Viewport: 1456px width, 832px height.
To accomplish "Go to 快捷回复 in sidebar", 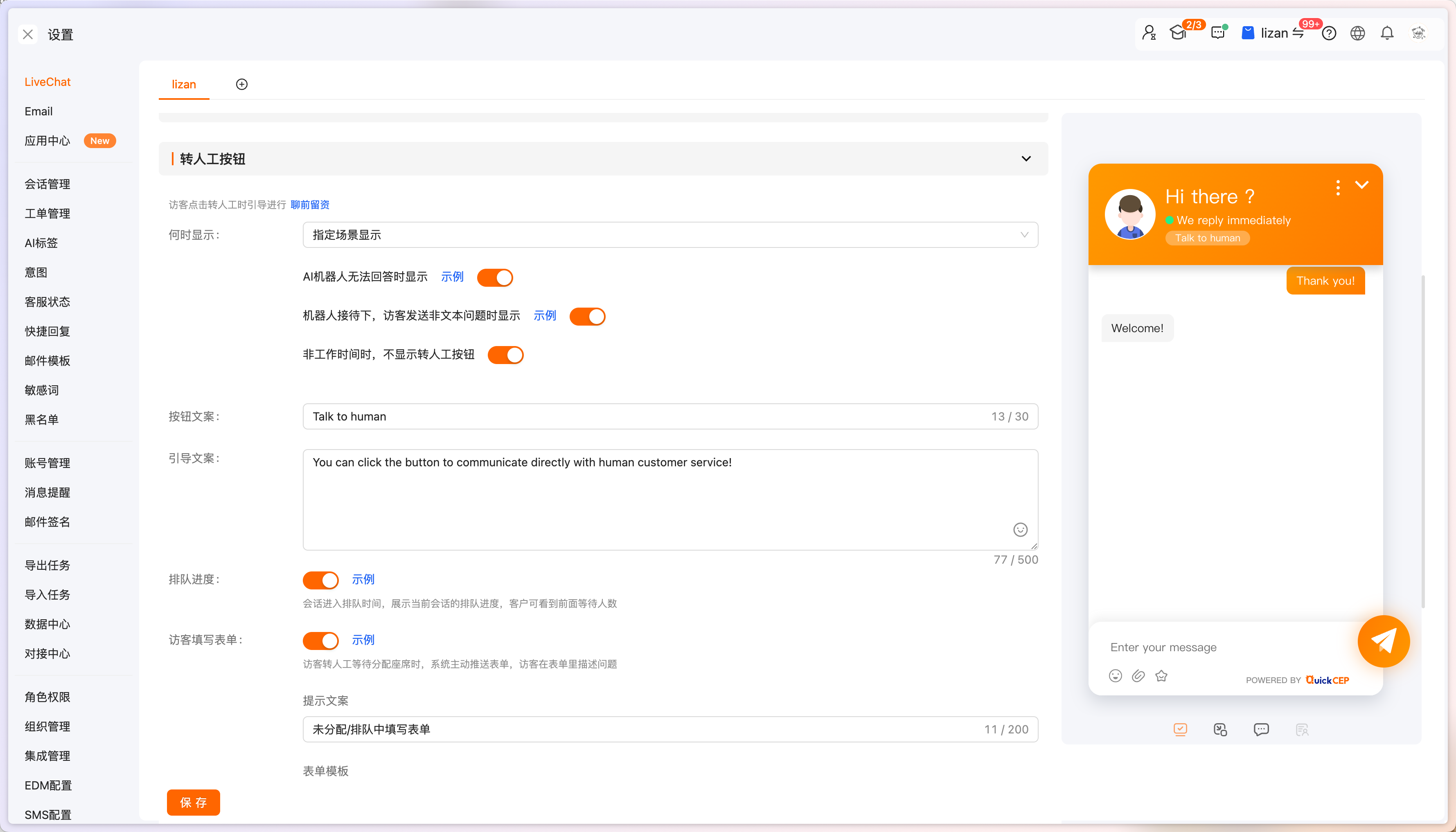I will click(47, 331).
